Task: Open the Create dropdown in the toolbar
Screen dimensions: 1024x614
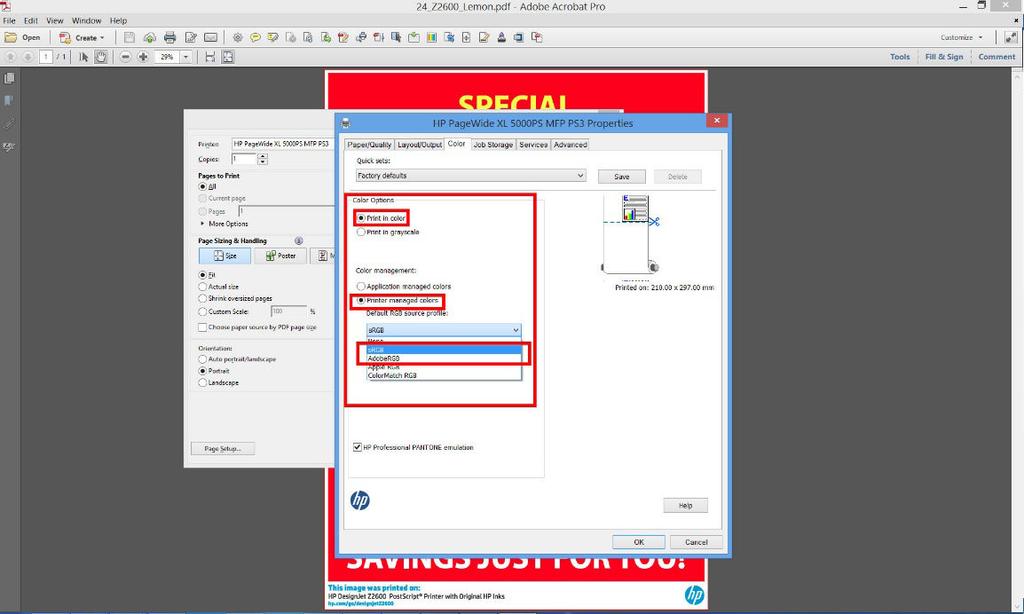Action: click(x=82, y=38)
